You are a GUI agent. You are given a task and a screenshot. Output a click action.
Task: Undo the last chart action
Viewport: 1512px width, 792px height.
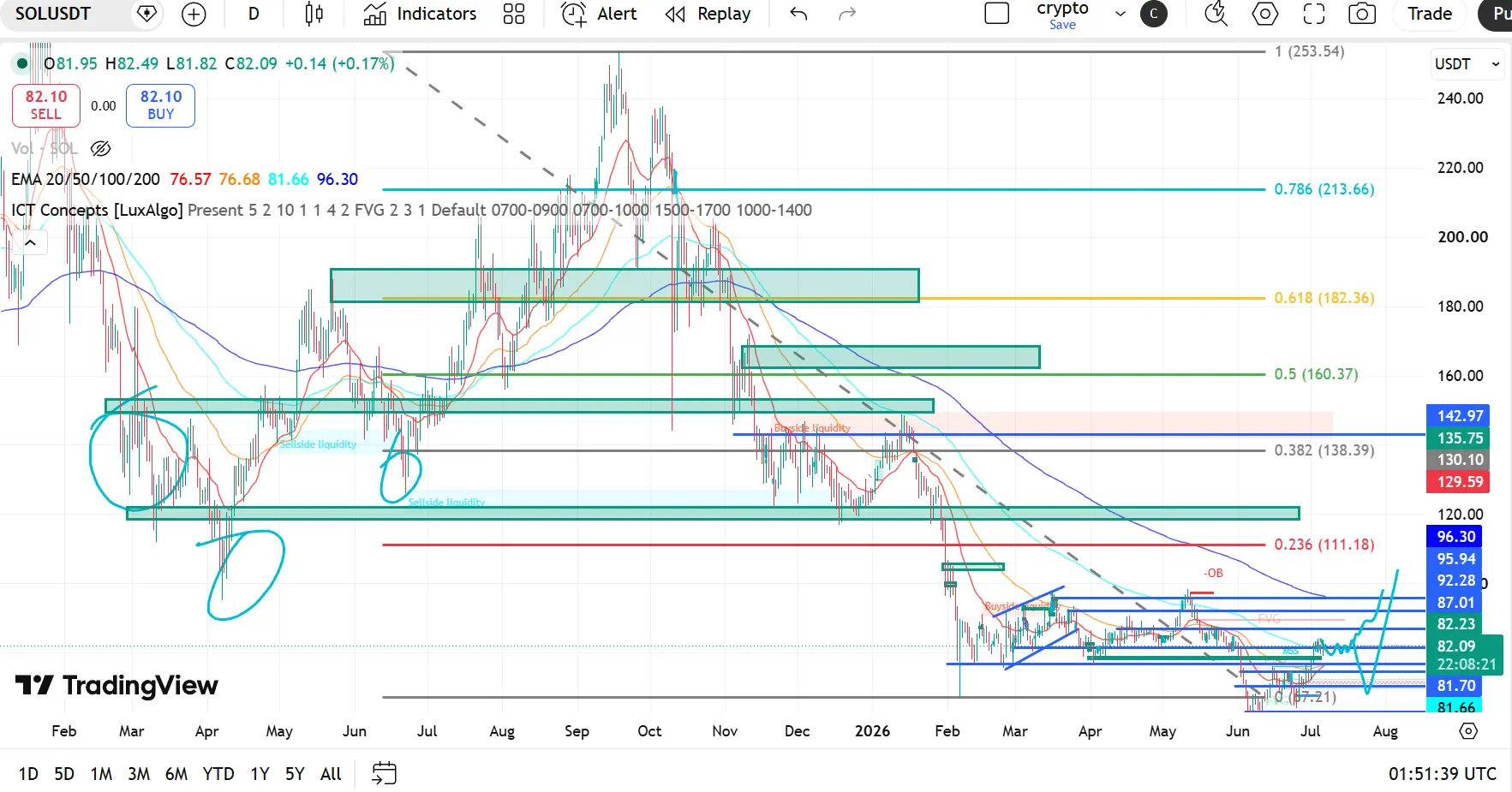click(x=798, y=14)
